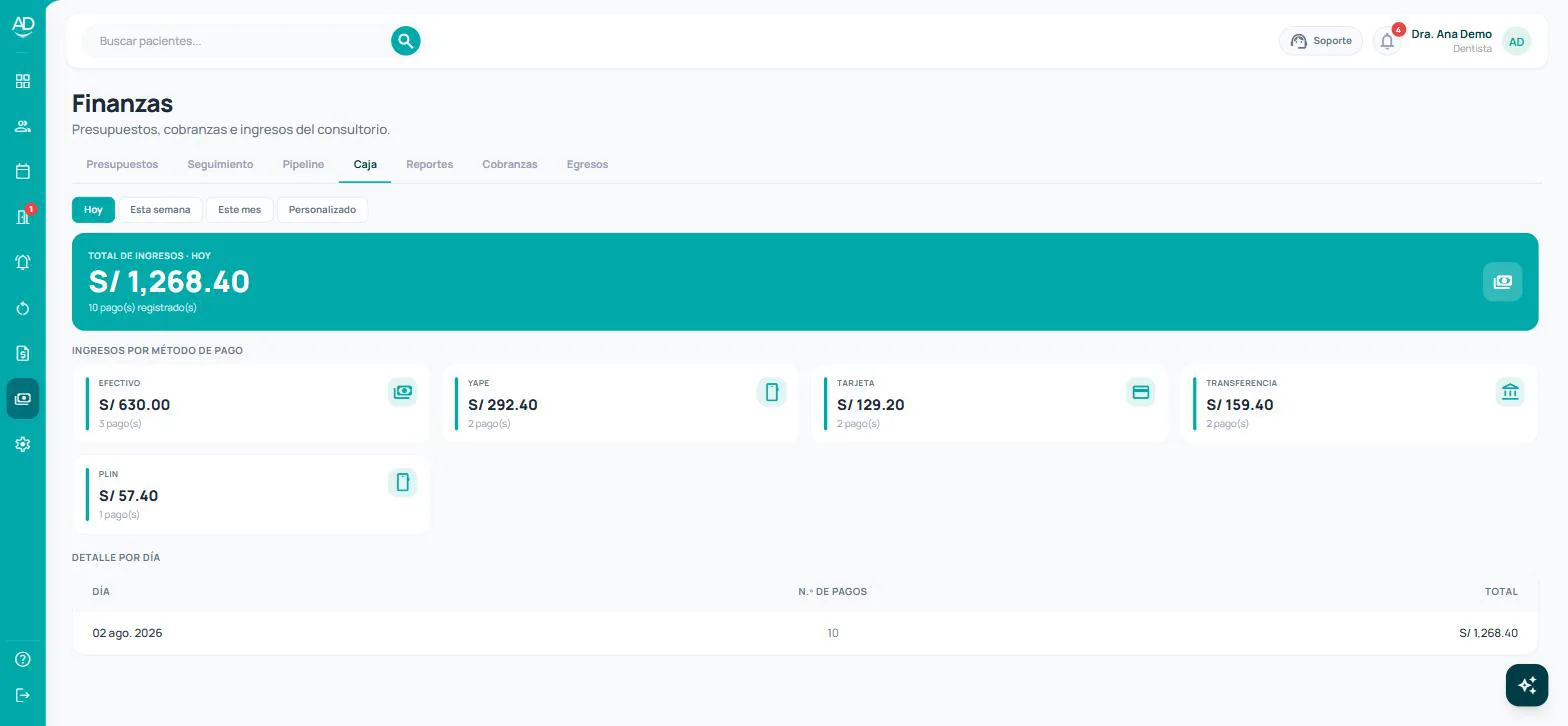
Task: Open the help question mark icon
Action: tap(23, 659)
